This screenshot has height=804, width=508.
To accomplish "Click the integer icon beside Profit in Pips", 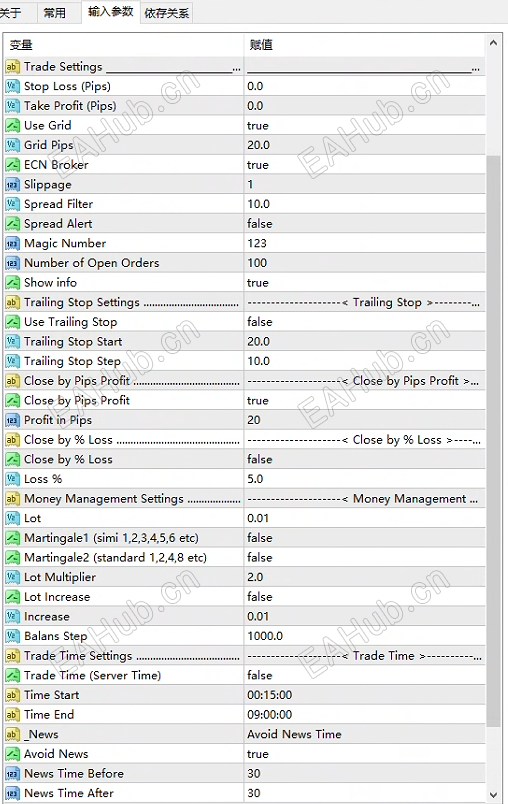I will [x=12, y=420].
